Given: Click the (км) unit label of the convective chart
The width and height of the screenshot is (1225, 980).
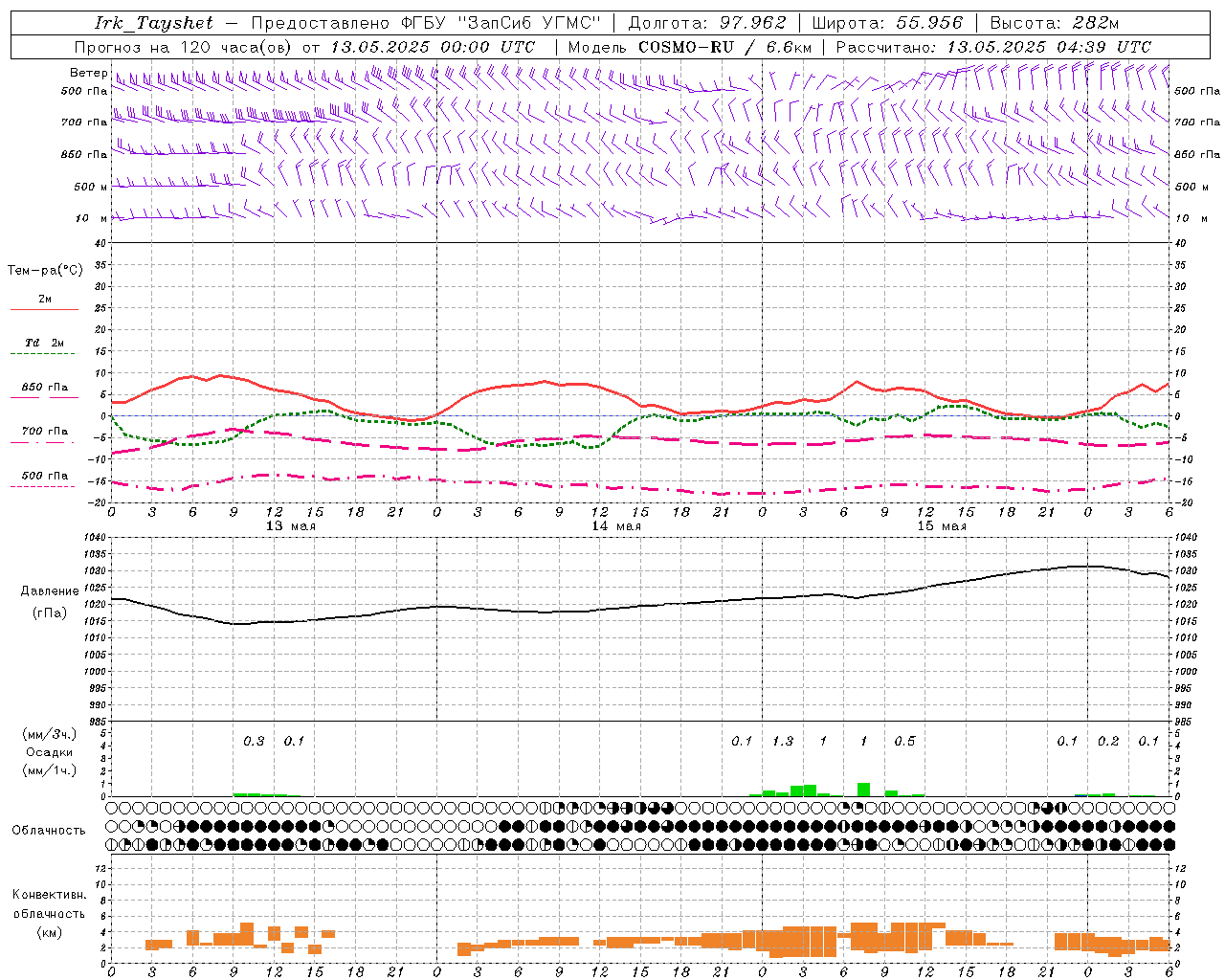Looking at the screenshot, I should pyautogui.click(x=49, y=932).
